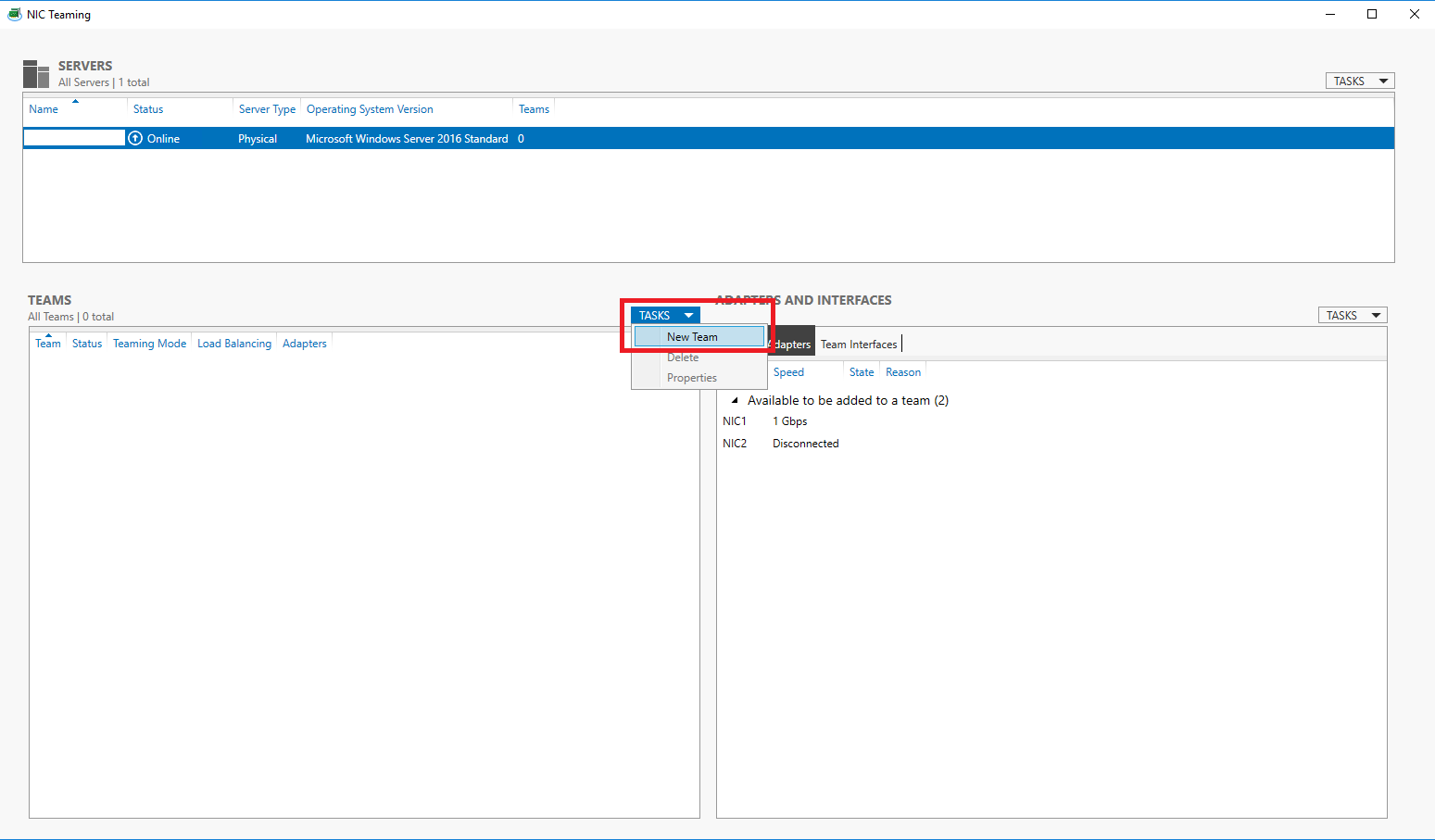The image size is (1435, 840).
Task: Sort adapters by Speed column
Action: coord(788,371)
